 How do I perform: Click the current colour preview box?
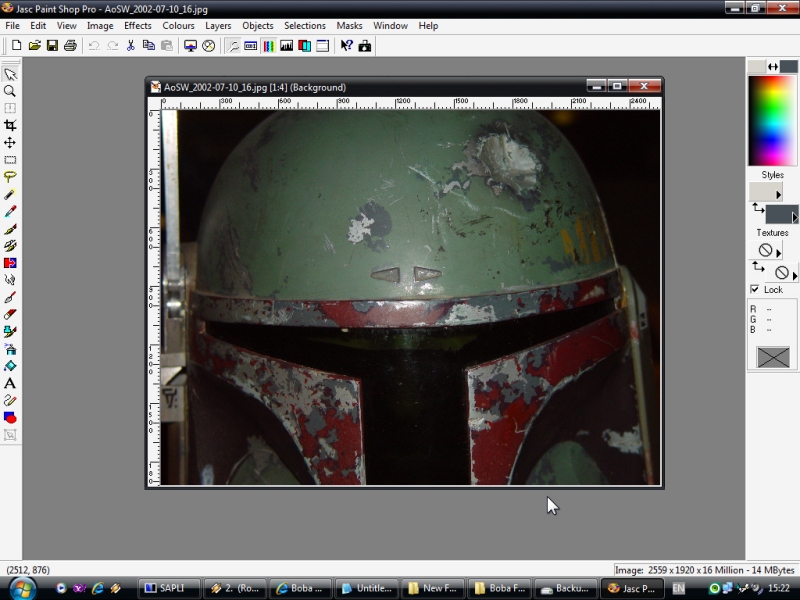[x=773, y=357]
